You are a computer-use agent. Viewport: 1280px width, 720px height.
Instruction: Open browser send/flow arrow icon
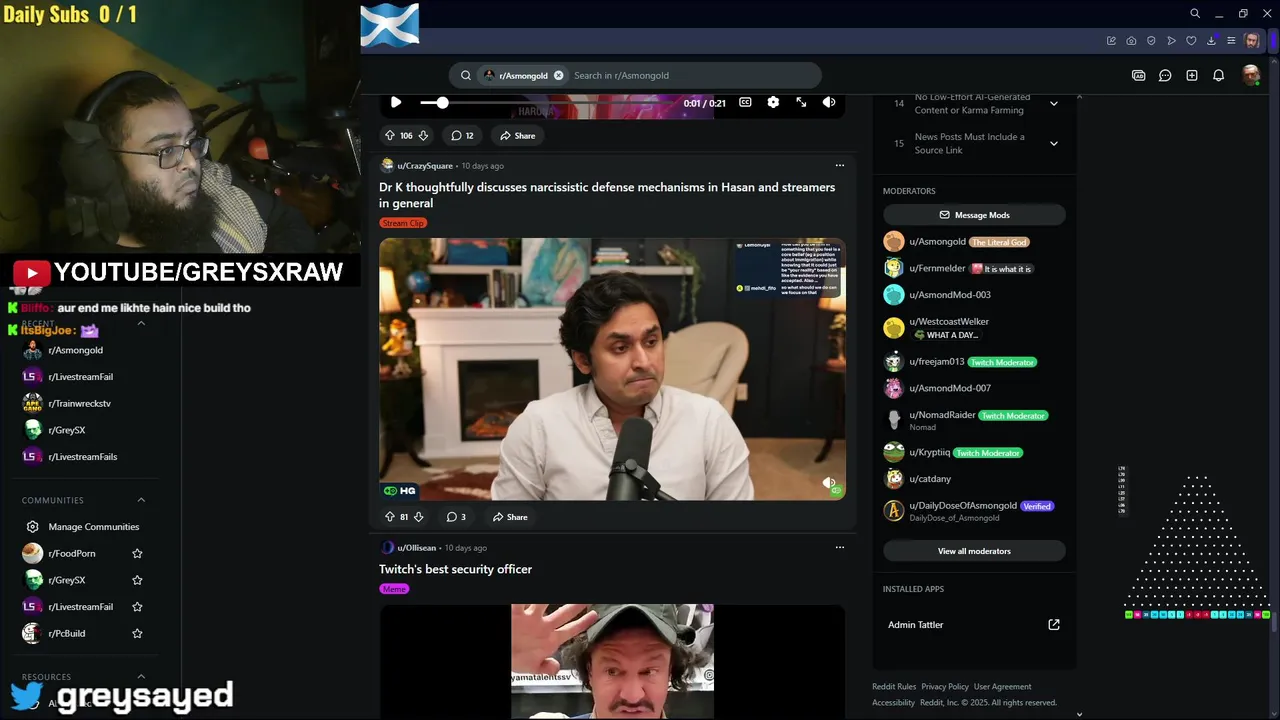[1171, 41]
